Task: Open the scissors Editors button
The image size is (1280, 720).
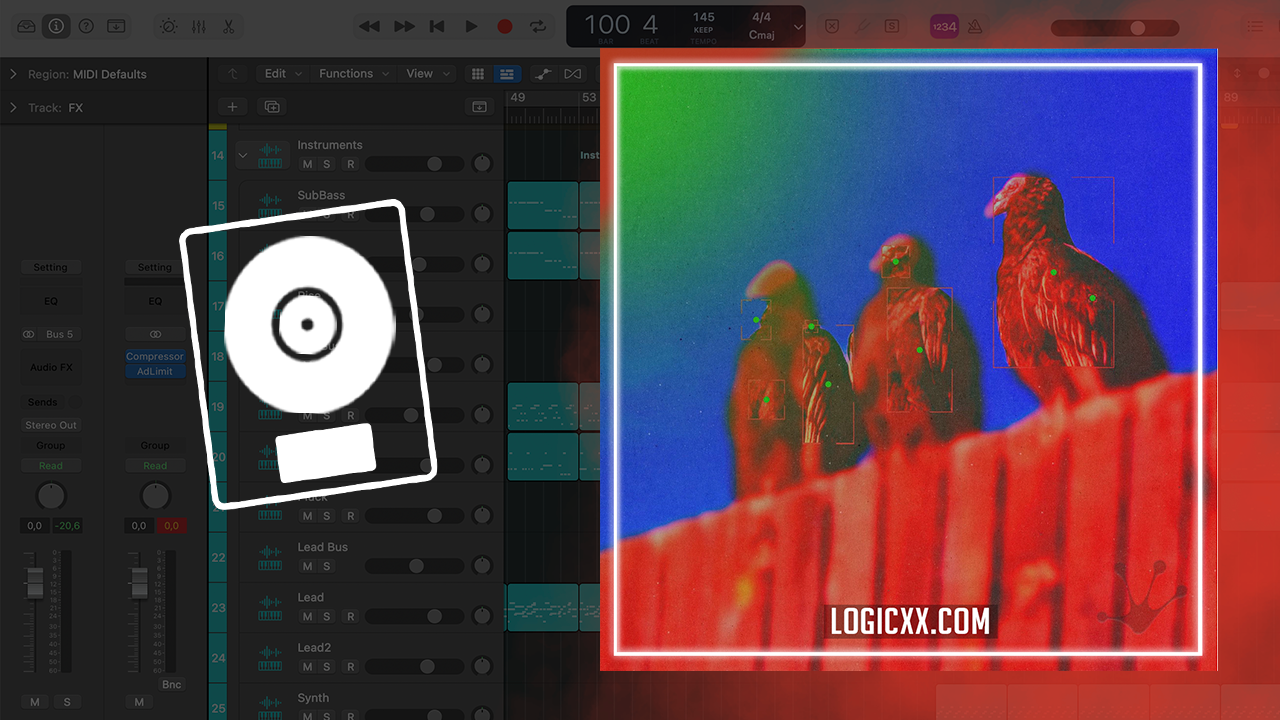Action: [x=228, y=27]
